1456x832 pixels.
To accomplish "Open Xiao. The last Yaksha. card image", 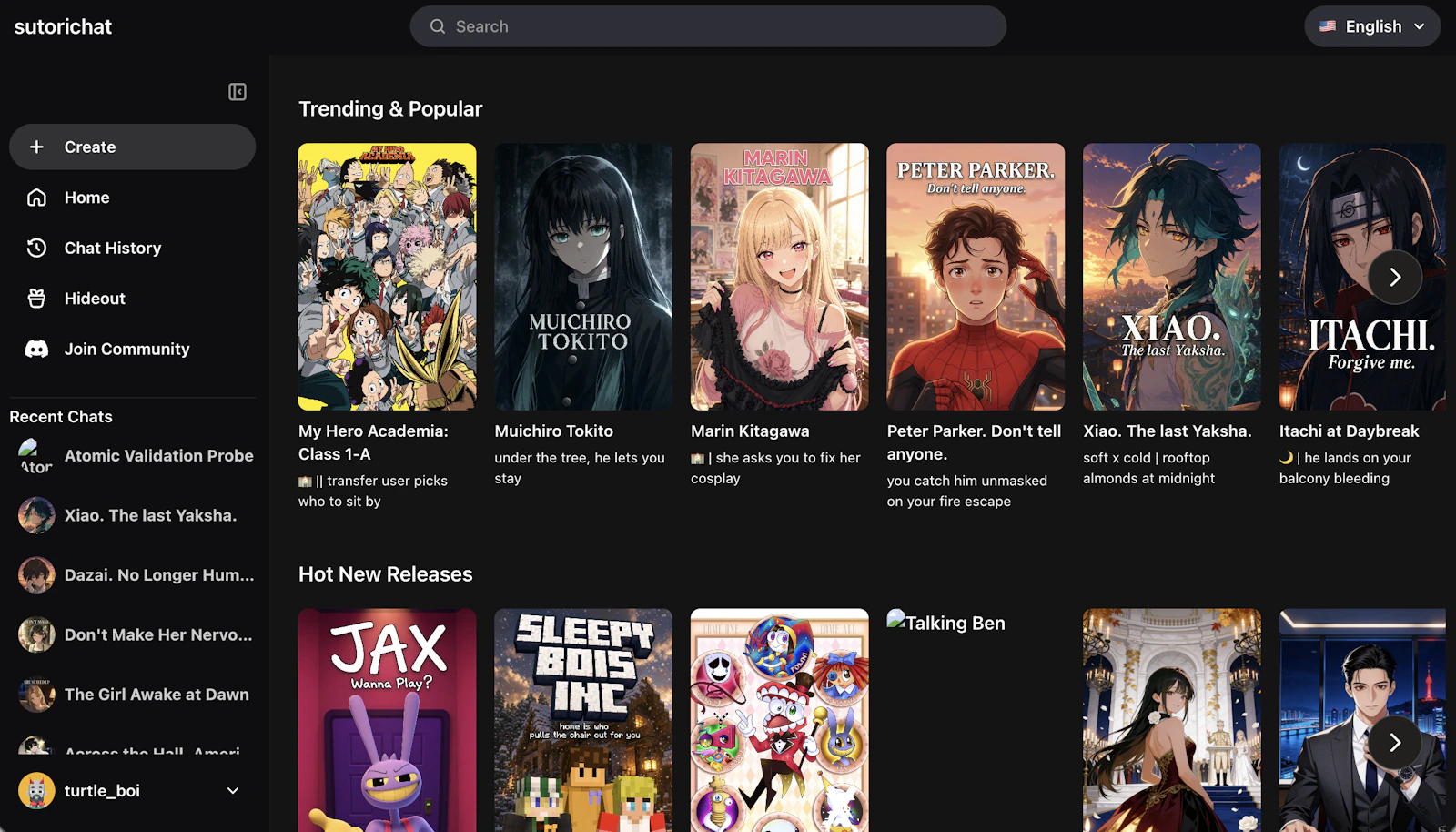I will point(1172,277).
